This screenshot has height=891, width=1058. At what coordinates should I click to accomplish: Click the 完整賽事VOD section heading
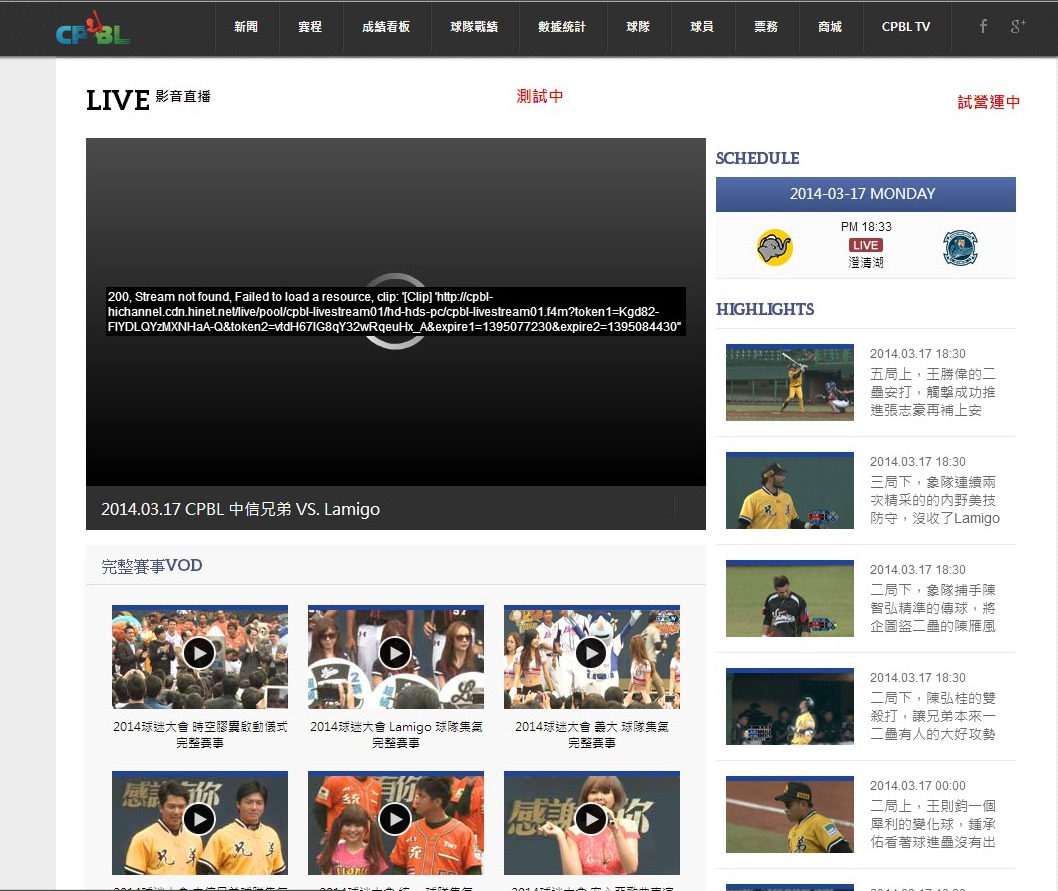click(x=152, y=566)
